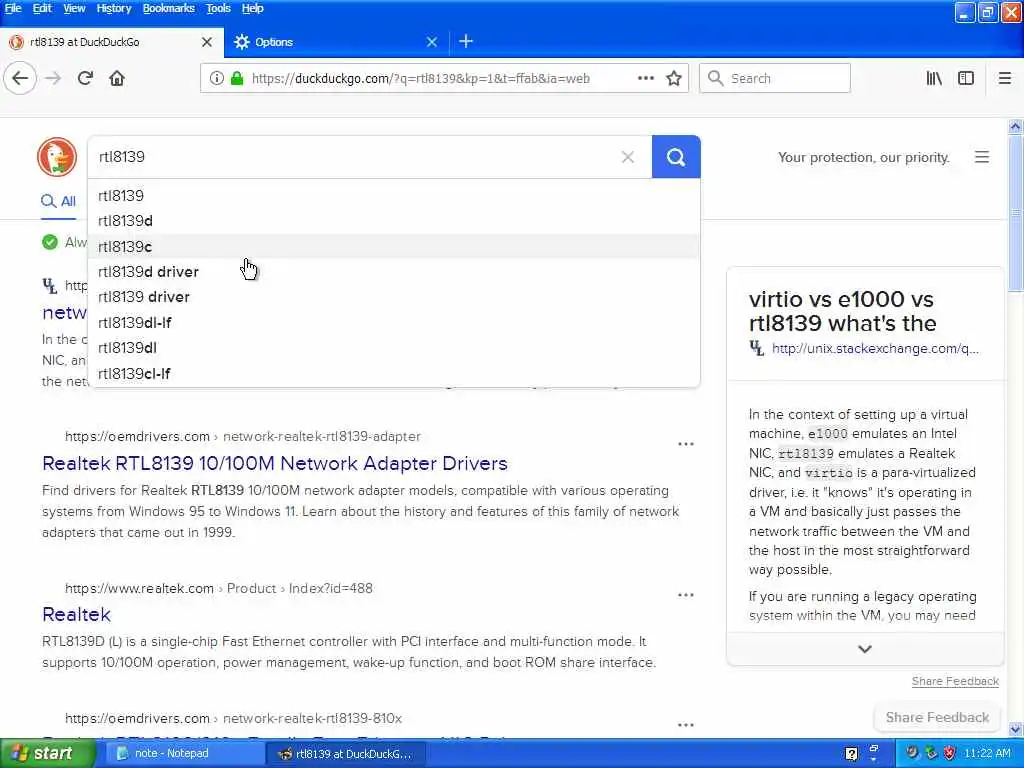Open the View menu
1024x768 pixels.
(74, 8)
